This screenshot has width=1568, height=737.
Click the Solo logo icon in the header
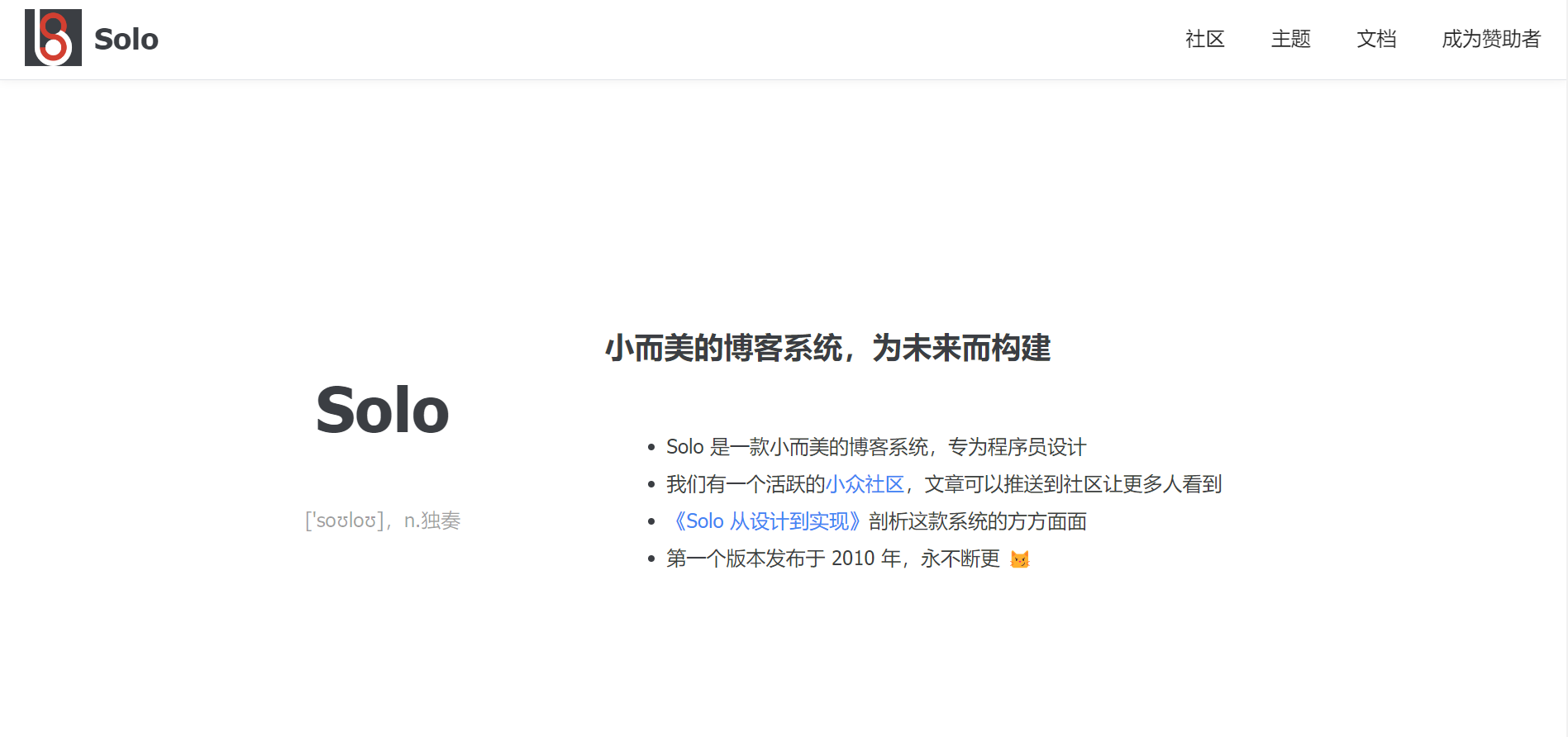click(53, 38)
